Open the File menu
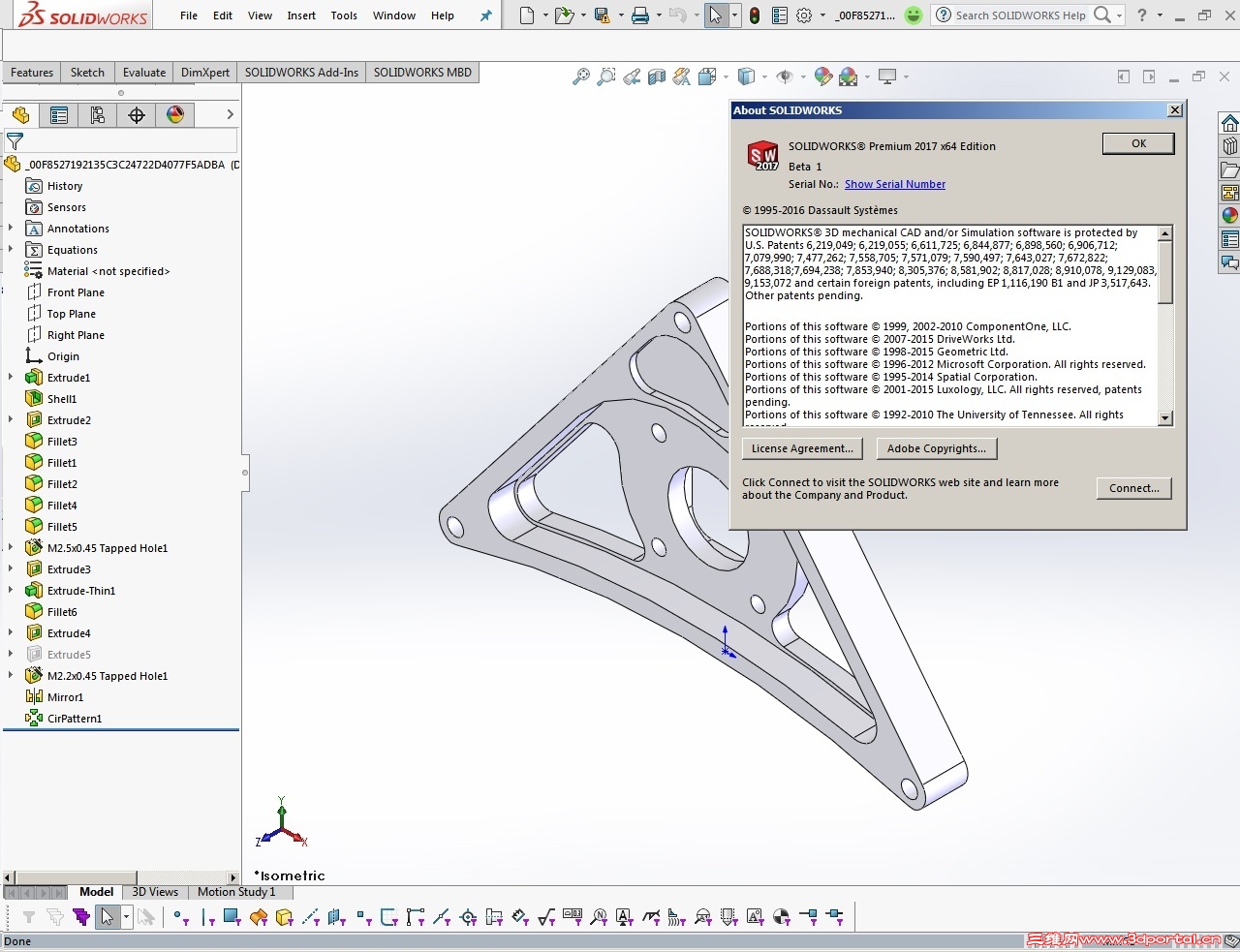This screenshot has width=1240, height=952. 189,15
